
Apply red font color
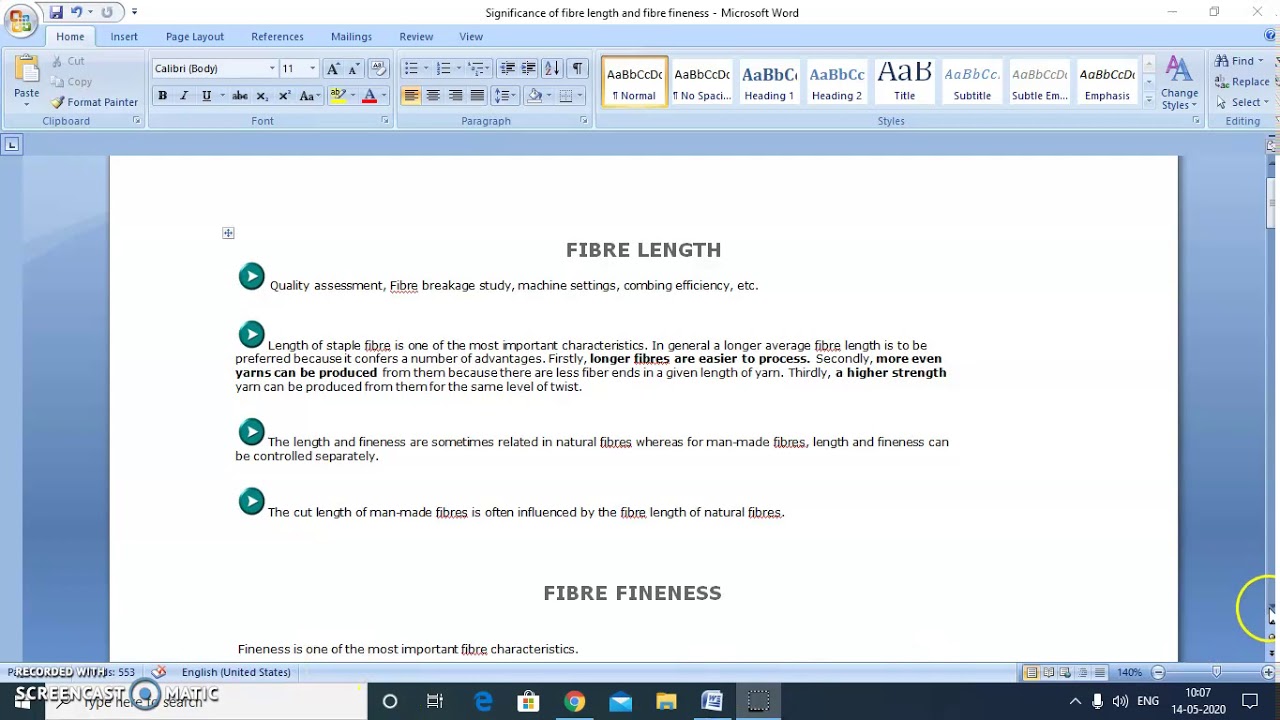(x=369, y=96)
